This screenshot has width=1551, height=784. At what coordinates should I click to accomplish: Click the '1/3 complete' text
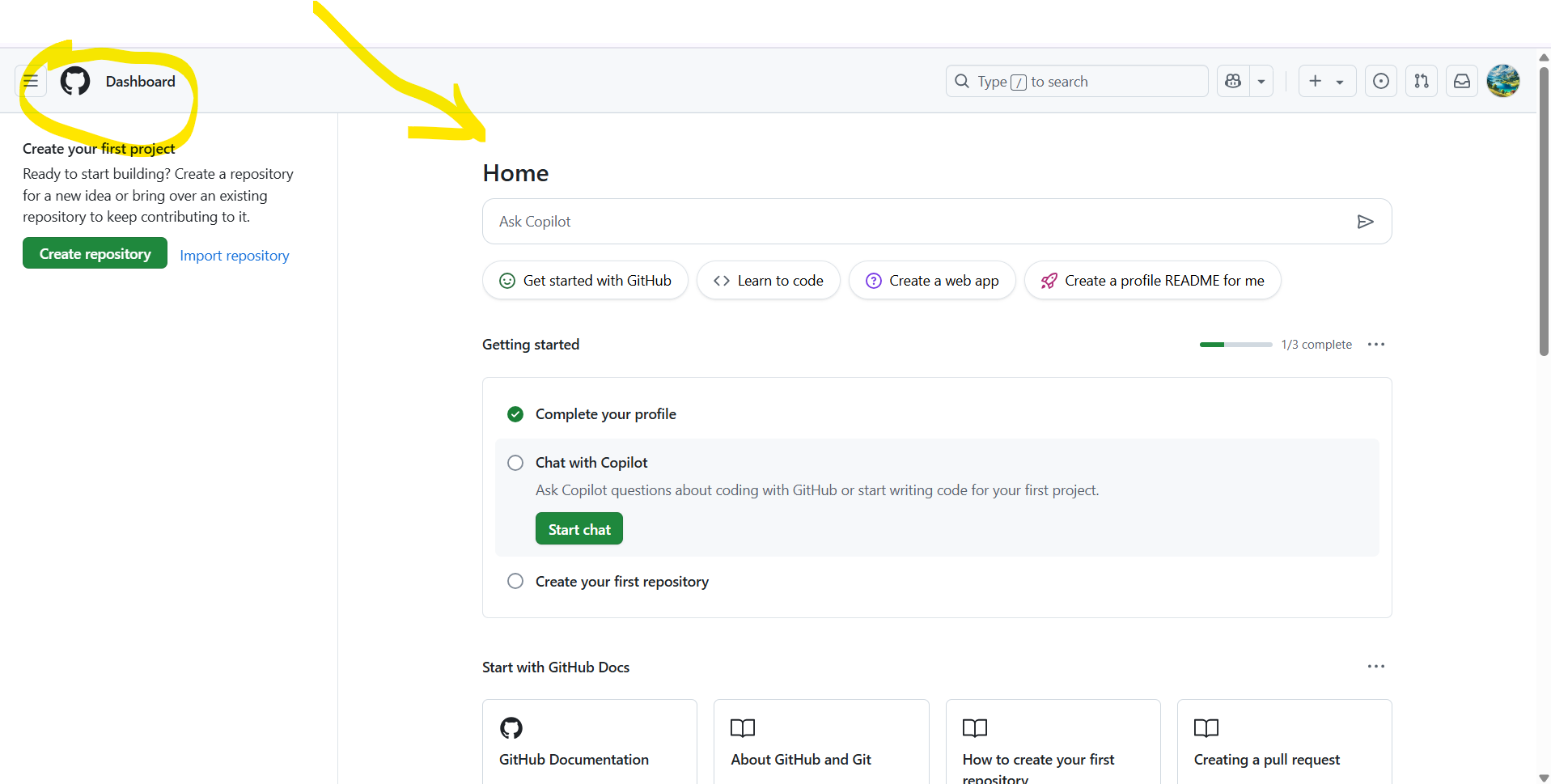(x=1316, y=345)
